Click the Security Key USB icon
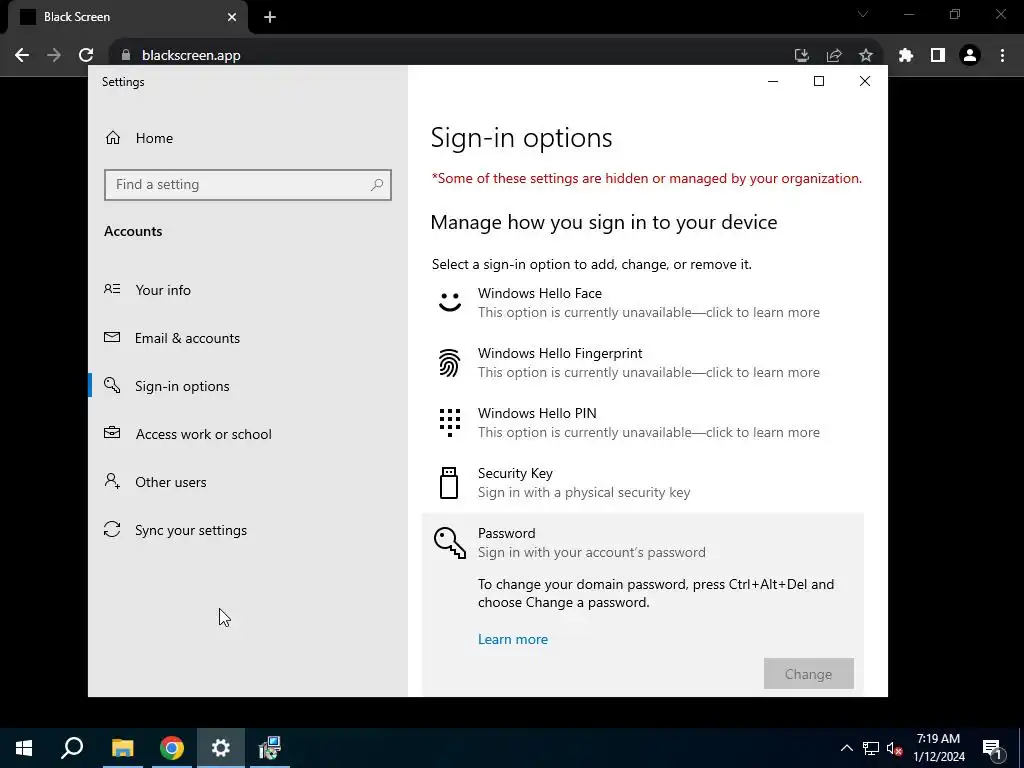The width and height of the screenshot is (1024, 768). (x=449, y=483)
